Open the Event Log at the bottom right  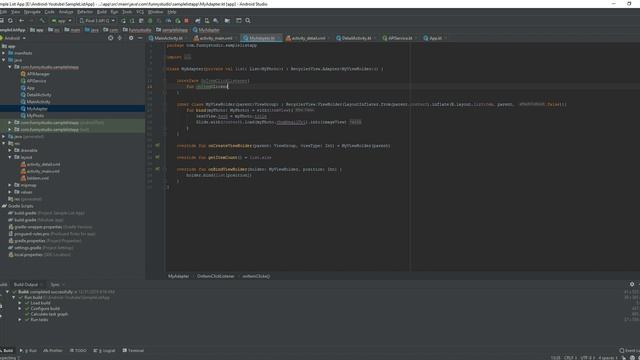pos(629,351)
